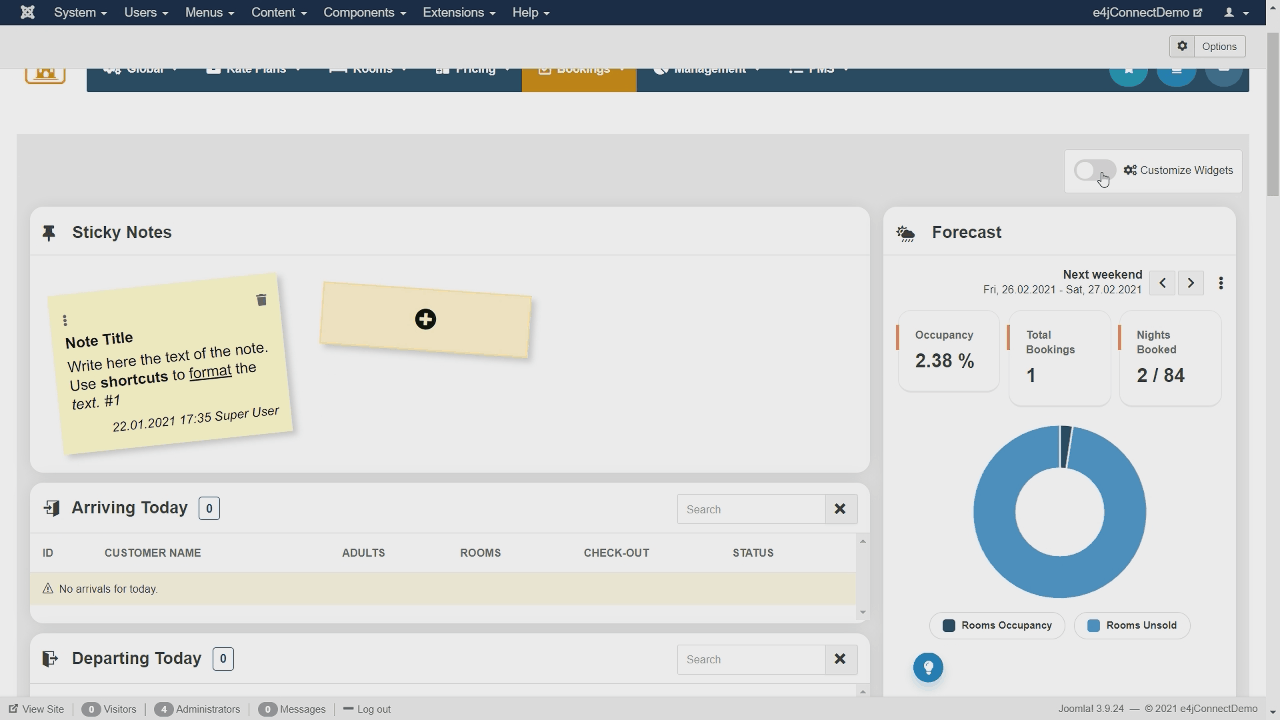Open the Extensions dropdown menu

pos(458,12)
